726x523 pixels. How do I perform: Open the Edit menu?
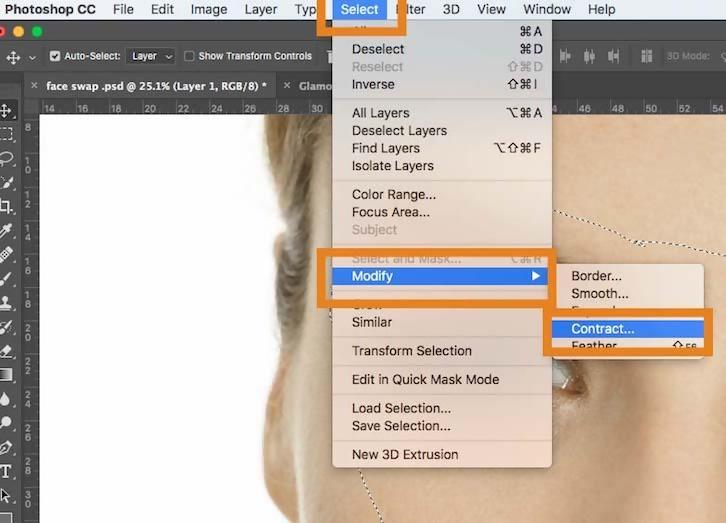(x=162, y=9)
